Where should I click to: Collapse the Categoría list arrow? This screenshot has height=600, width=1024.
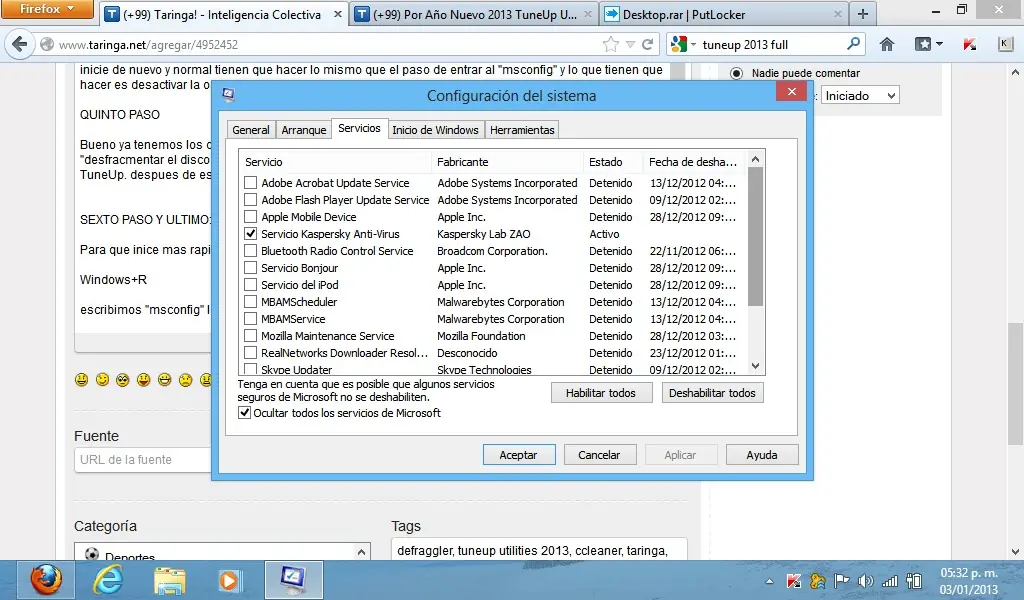361,552
